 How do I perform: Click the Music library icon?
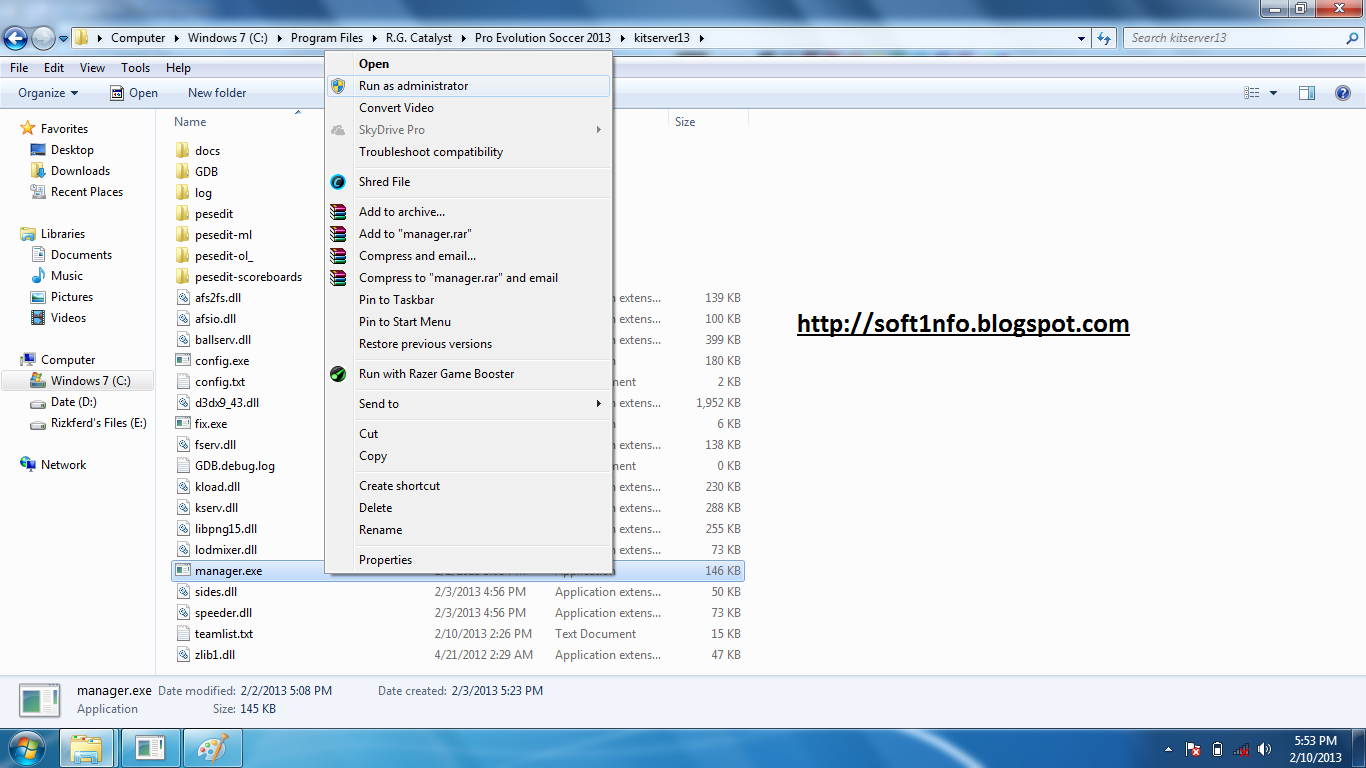pos(38,276)
